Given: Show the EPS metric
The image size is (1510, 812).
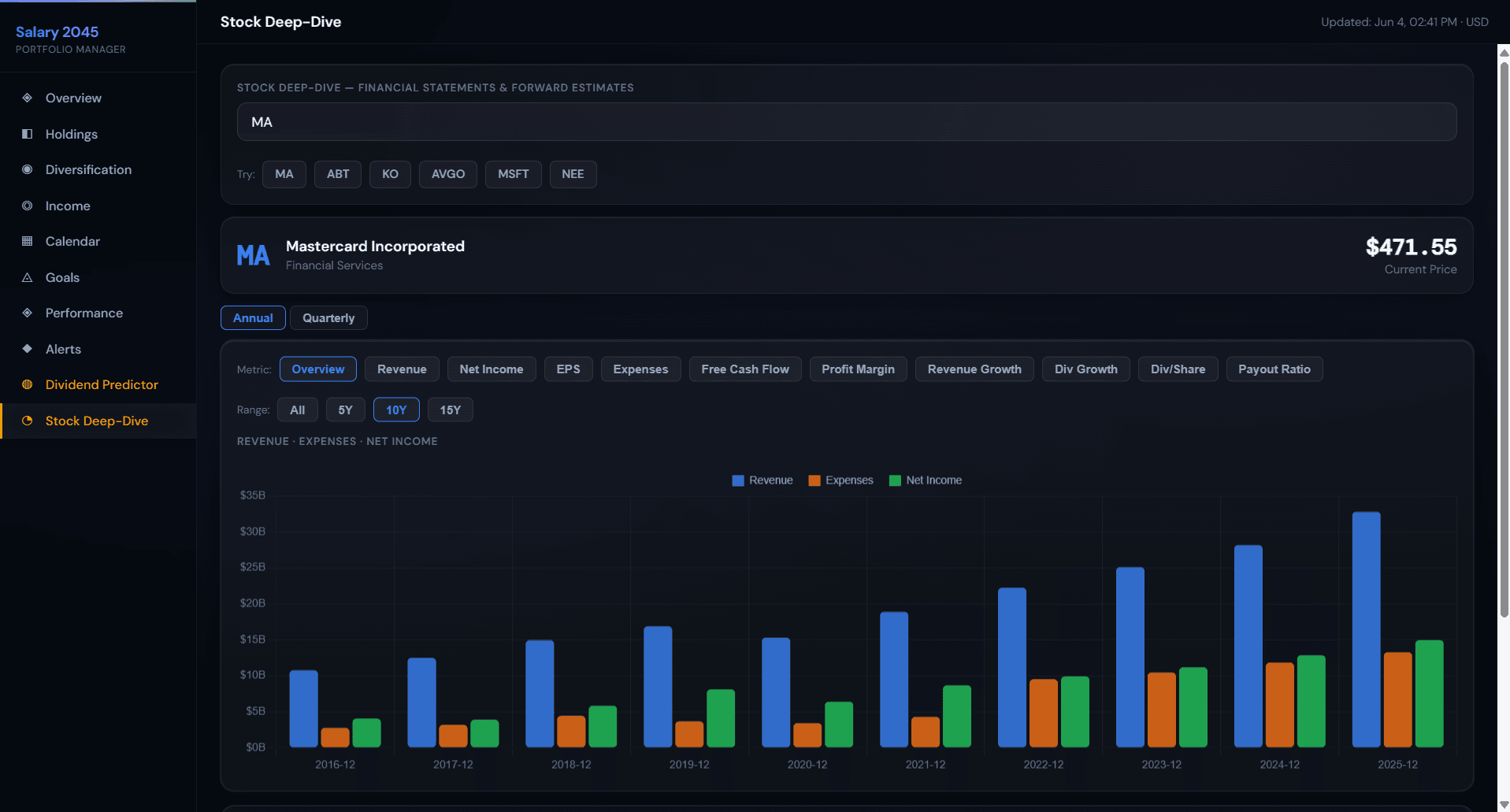Looking at the screenshot, I should point(568,369).
